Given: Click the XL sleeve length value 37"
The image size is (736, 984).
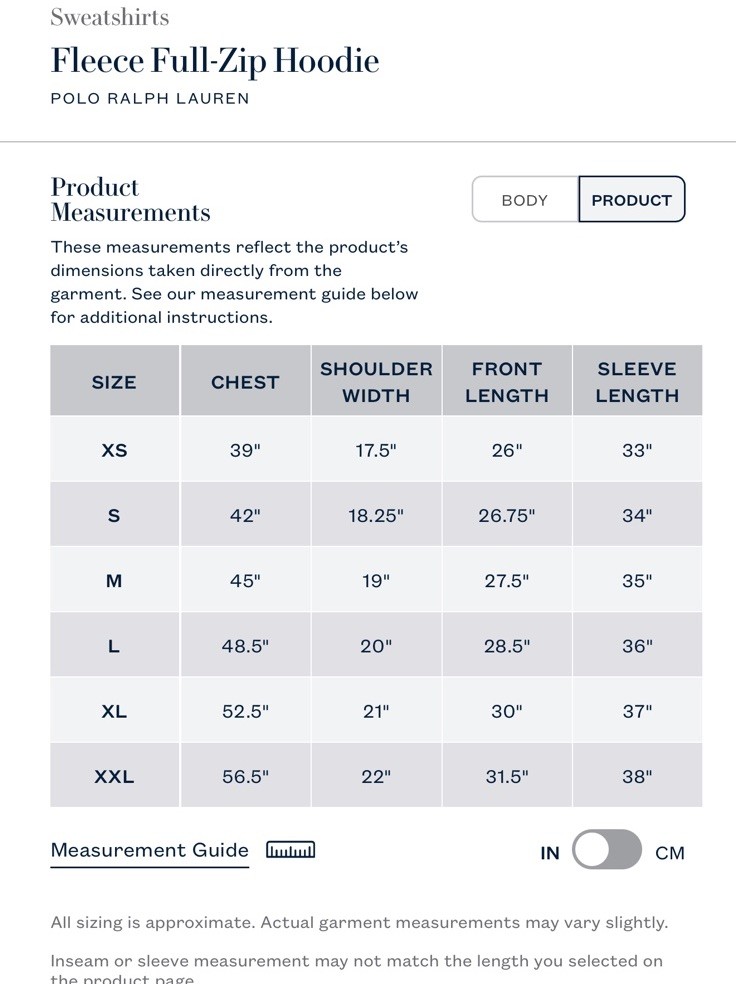Looking at the screenshot, I should 637,712.
